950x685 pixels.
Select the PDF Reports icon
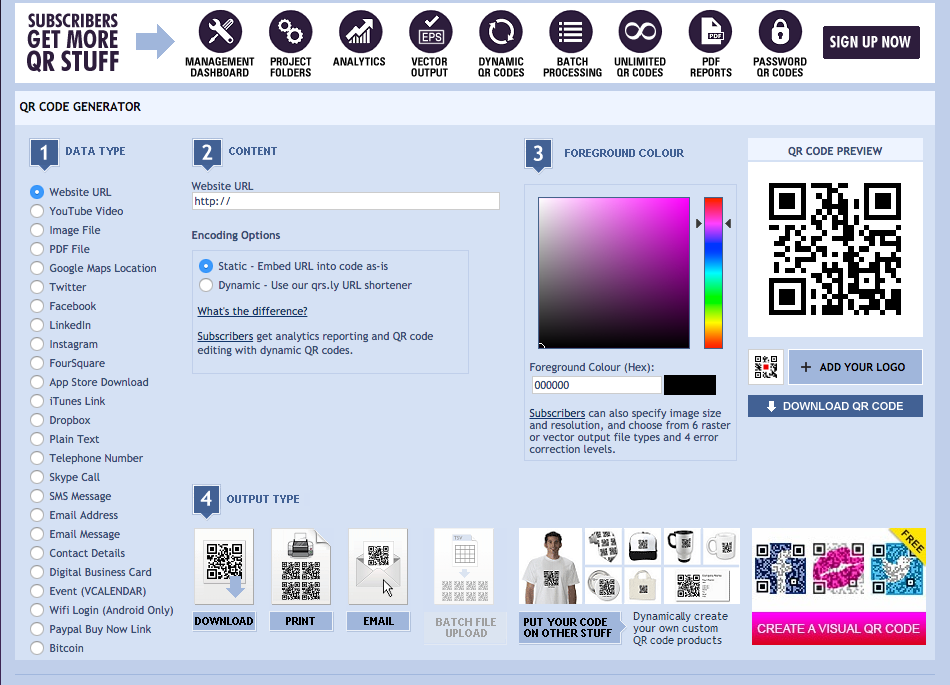(710, 31)
